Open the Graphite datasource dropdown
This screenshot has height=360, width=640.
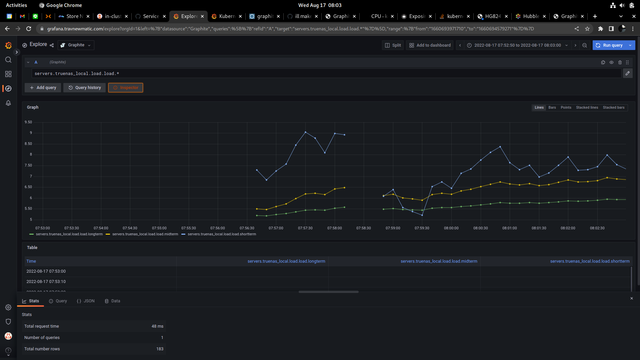pos(76,45)
